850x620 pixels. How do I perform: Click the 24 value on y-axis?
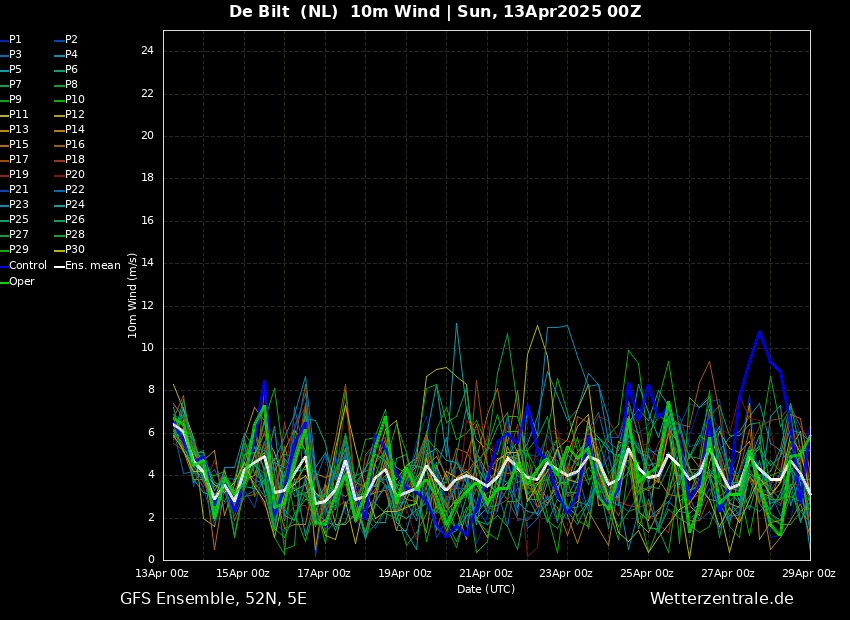tap(147, 51)
